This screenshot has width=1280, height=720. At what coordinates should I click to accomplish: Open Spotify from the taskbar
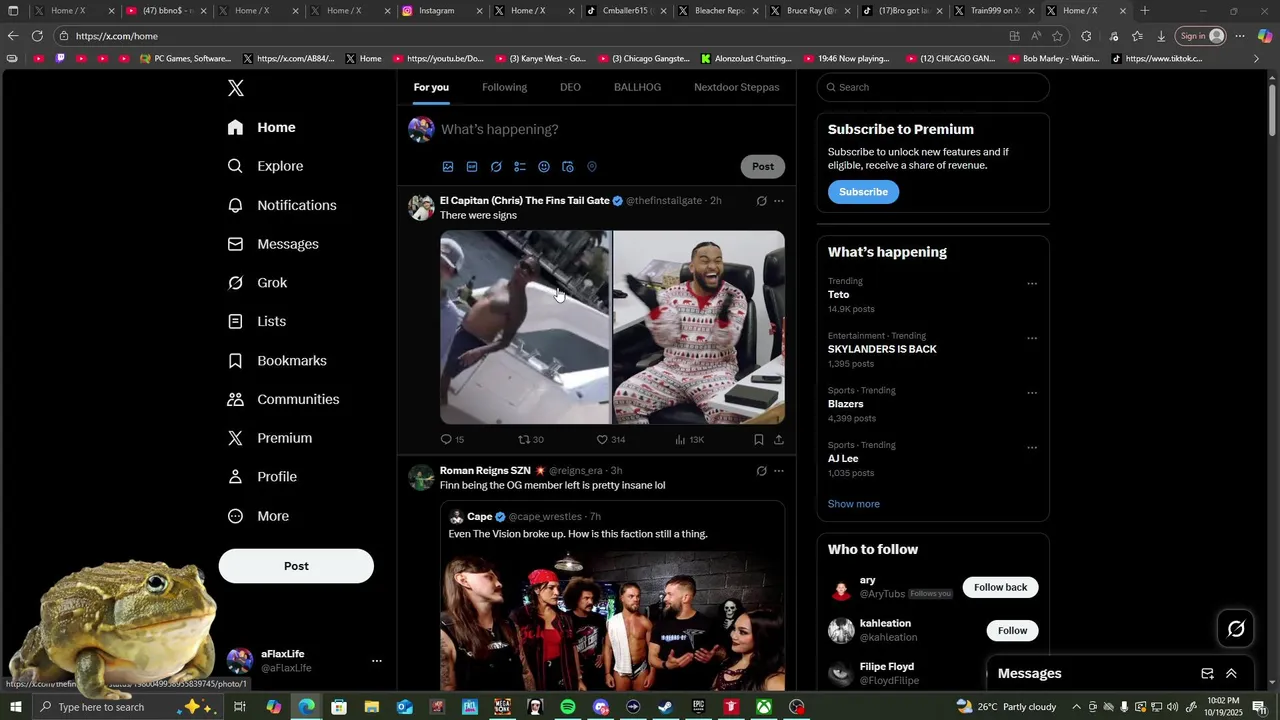coord(568,707)
